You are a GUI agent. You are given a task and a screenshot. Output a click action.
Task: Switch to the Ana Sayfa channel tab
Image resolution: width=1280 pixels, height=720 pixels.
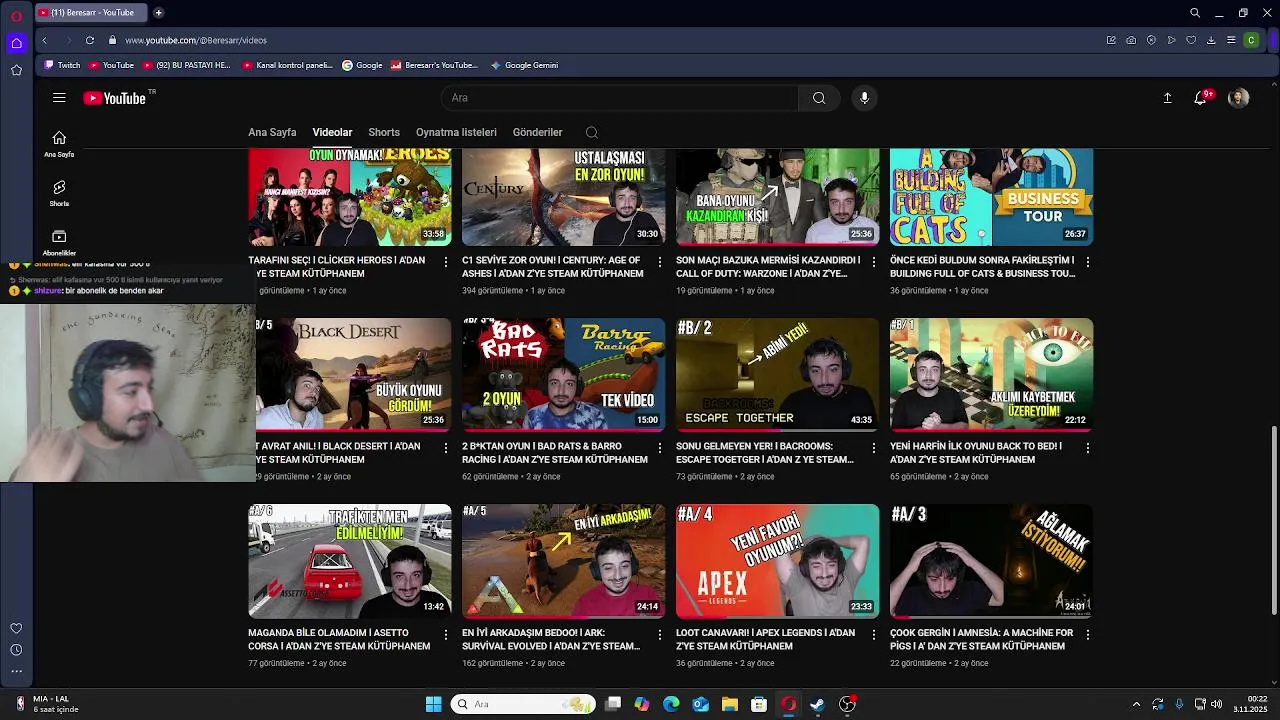(x=272, y=132)
